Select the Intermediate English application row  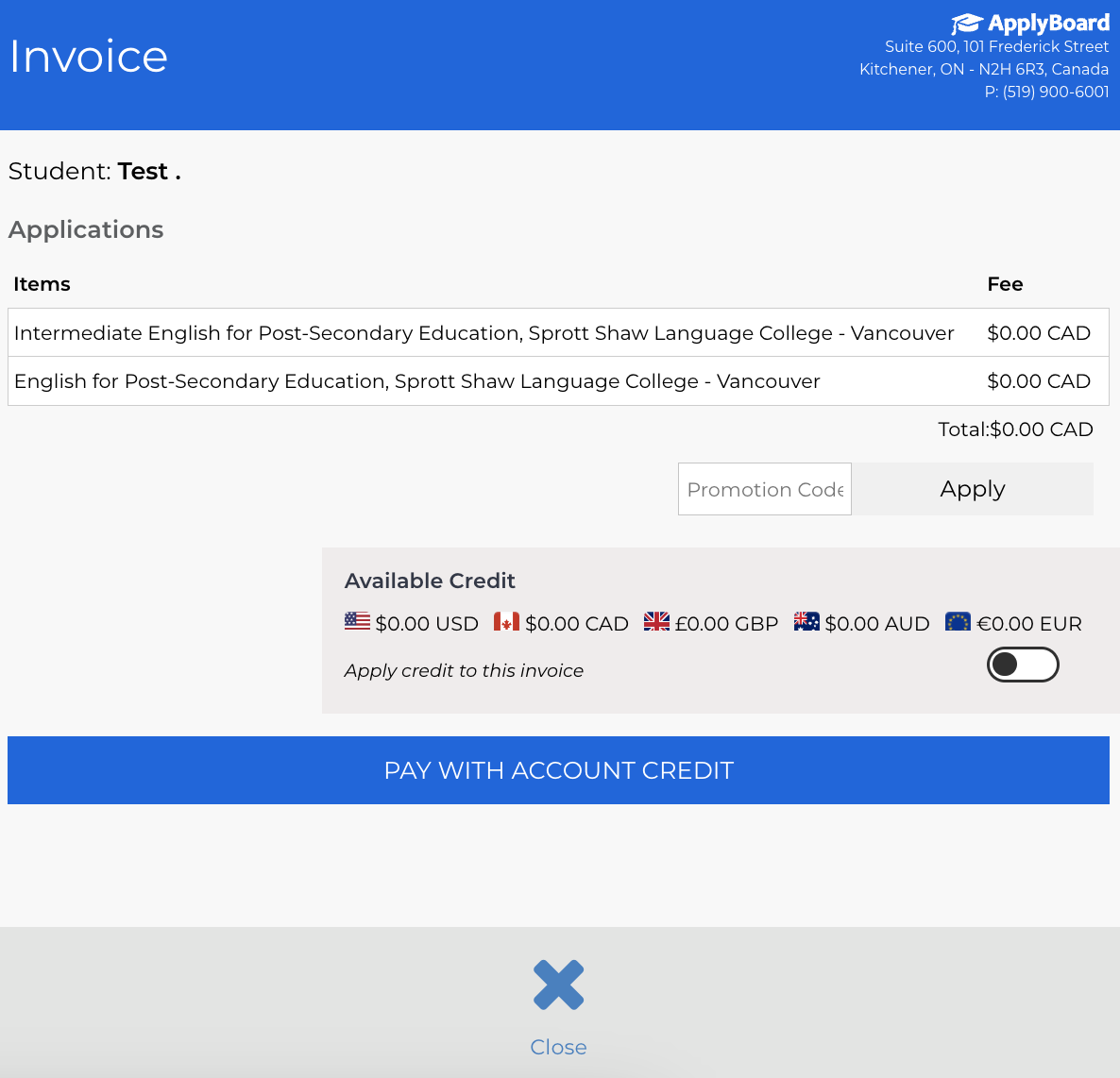pyautogui.click(x=483, y=332)
